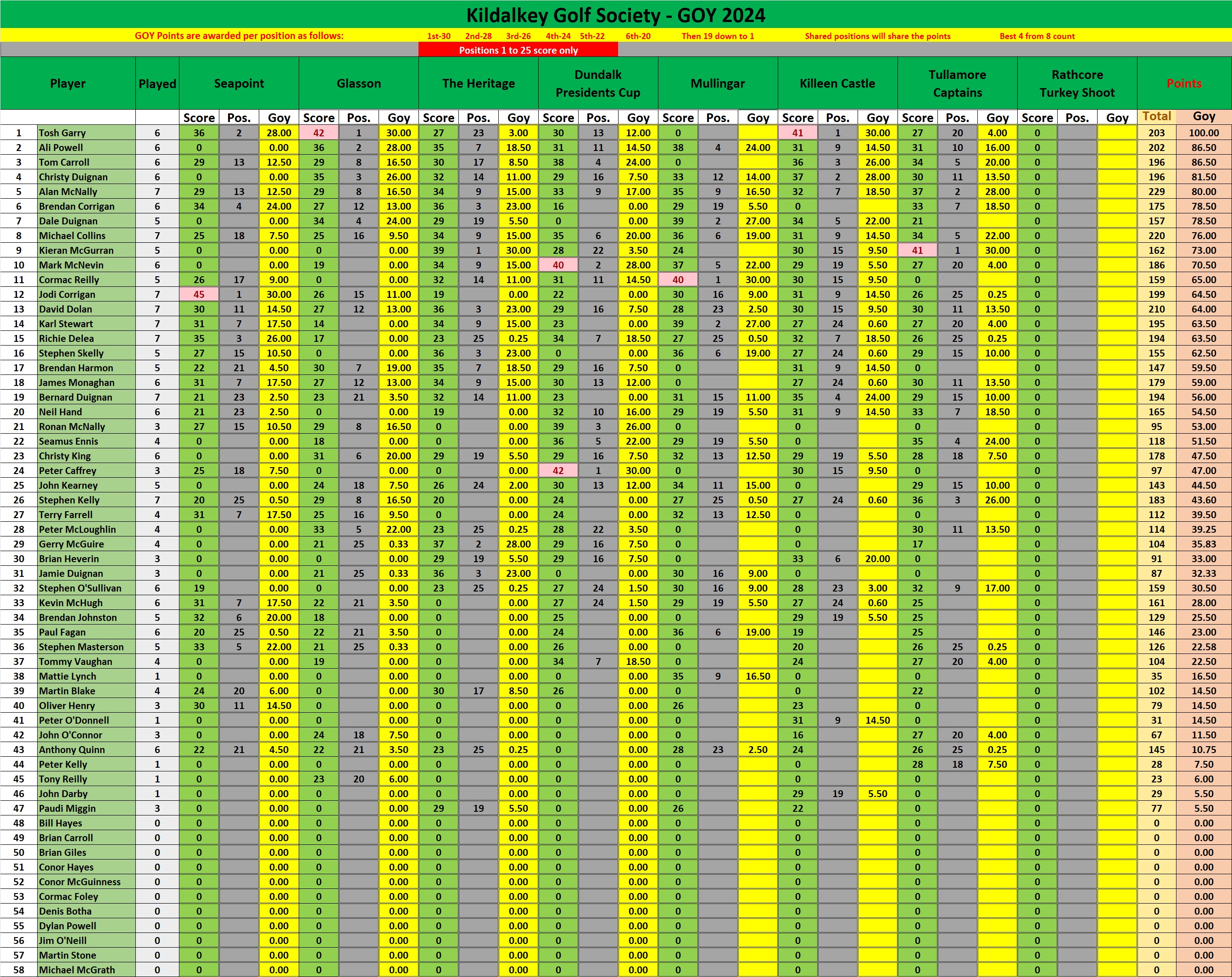Select the 'Glasson' course header

[x=359, y=84]
